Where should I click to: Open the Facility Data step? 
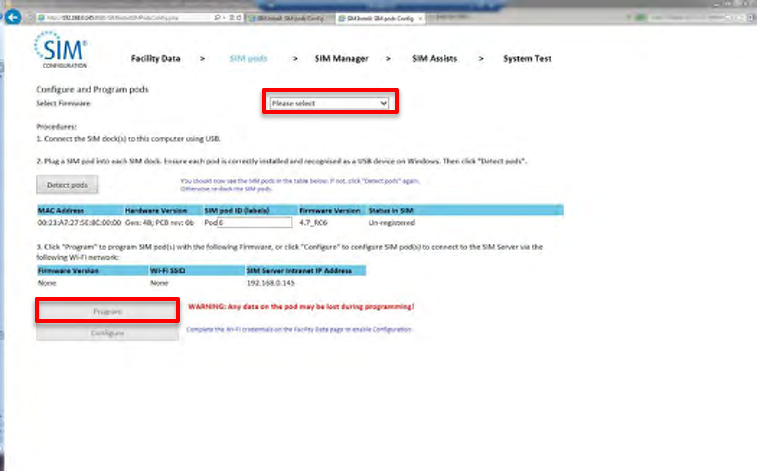155,58
